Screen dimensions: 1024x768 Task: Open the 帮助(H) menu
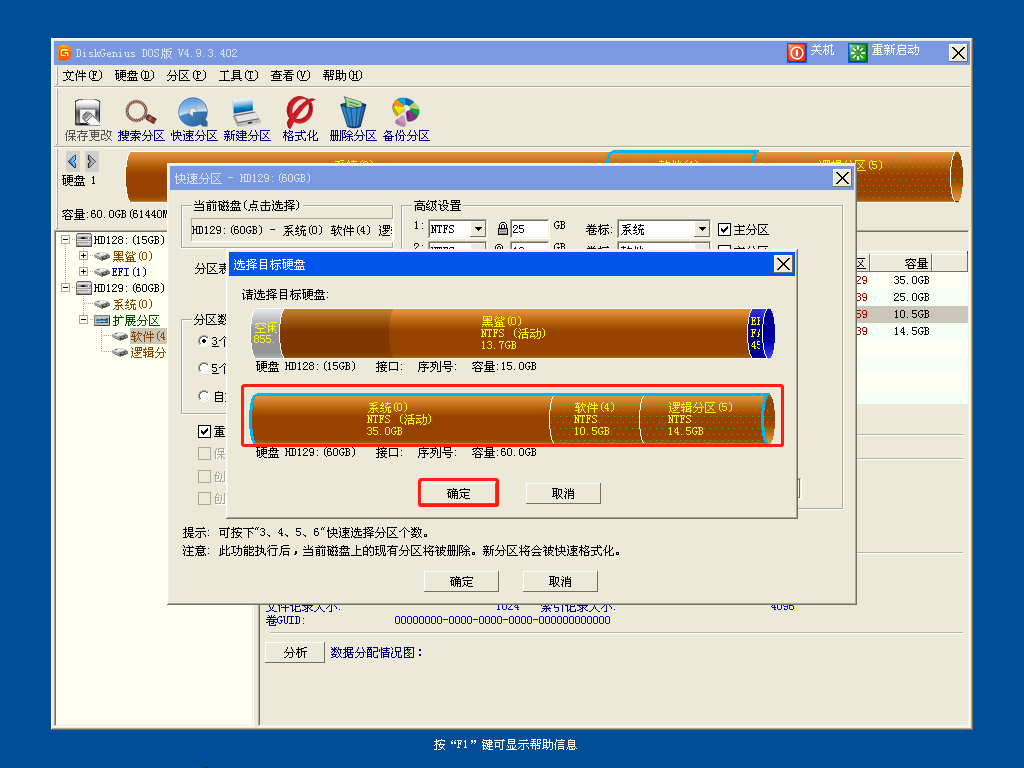pos(342,76)
